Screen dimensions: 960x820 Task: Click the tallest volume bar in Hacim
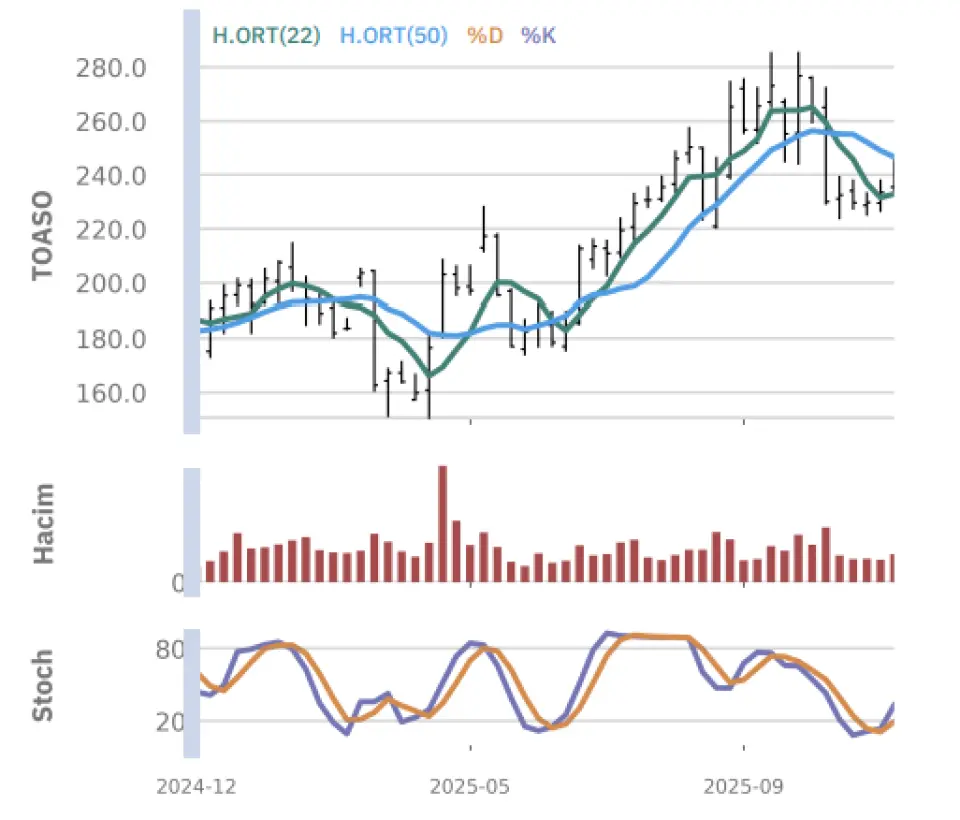443,523
